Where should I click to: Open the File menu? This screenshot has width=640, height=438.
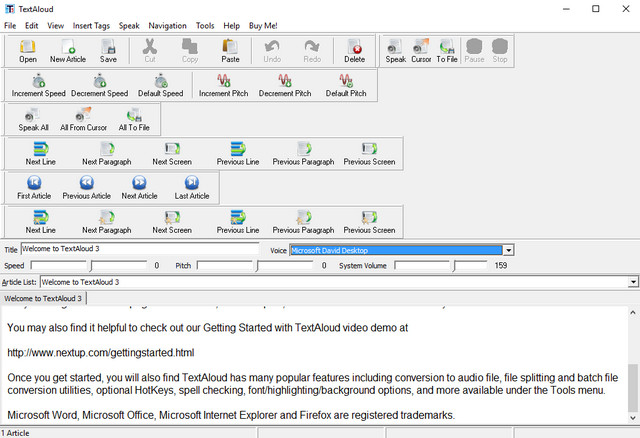click(10, 25)
